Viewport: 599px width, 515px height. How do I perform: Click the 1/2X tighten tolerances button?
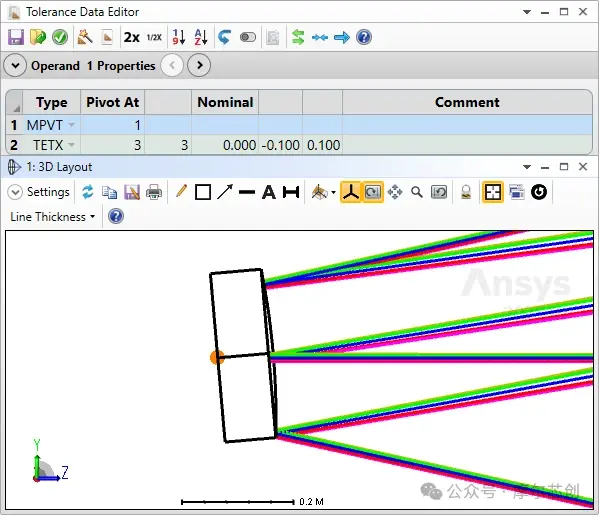tap(154, 37)
